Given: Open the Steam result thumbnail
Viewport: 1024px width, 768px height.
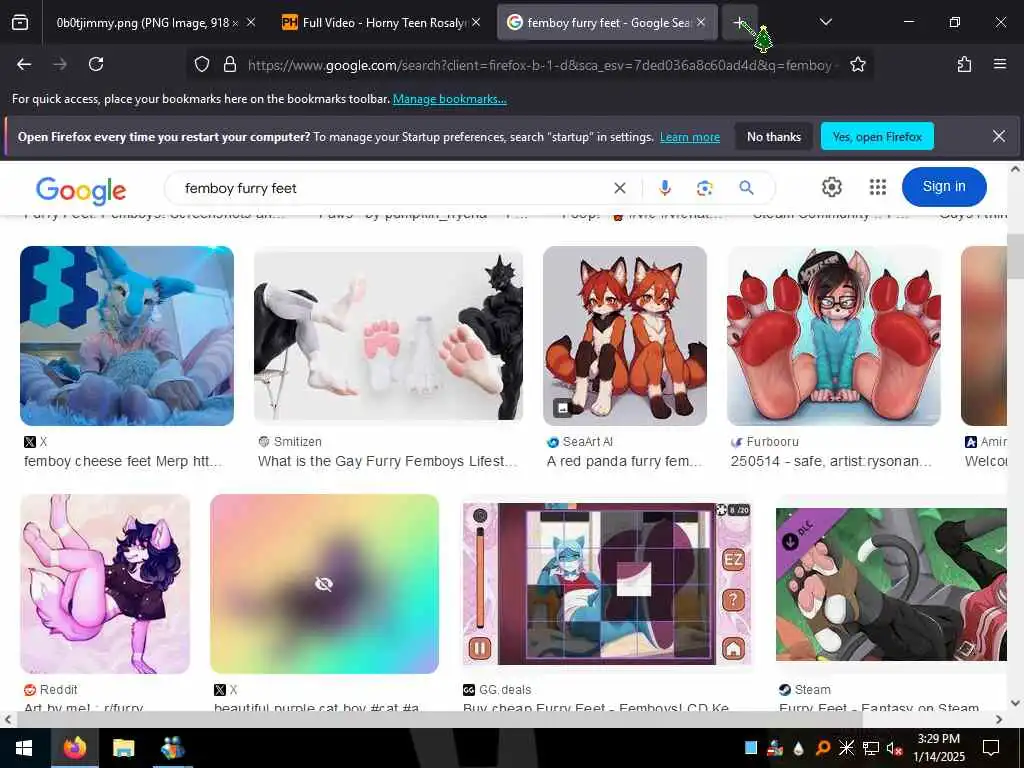Looking at the screenshot, I should (891, 584).
